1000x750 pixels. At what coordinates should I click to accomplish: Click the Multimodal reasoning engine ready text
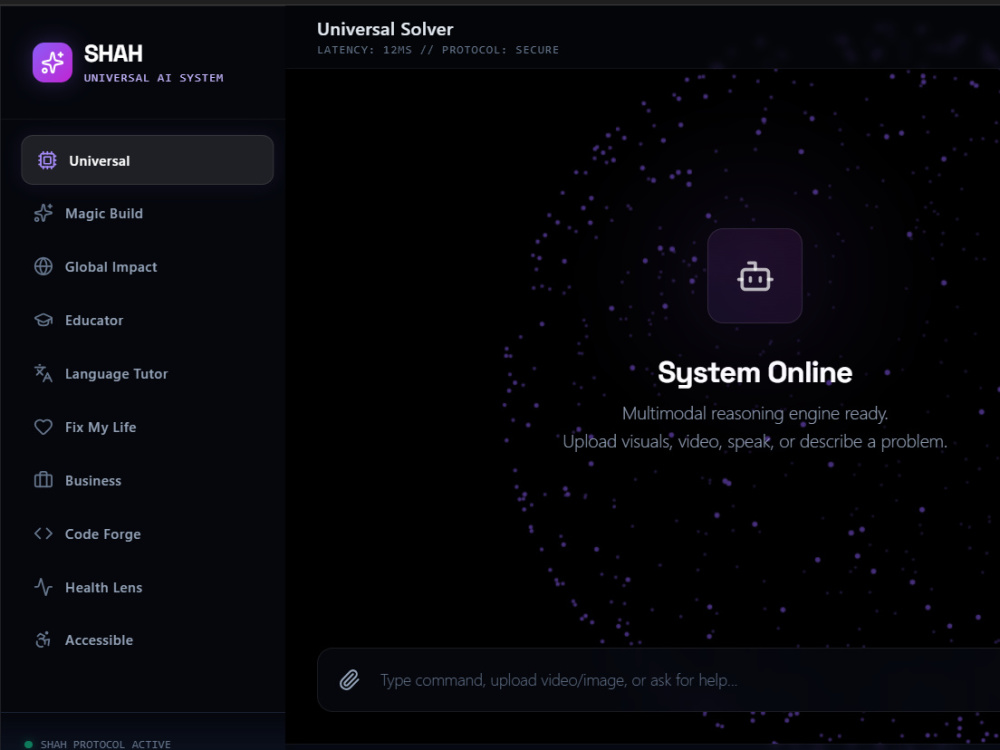point(755,413)
